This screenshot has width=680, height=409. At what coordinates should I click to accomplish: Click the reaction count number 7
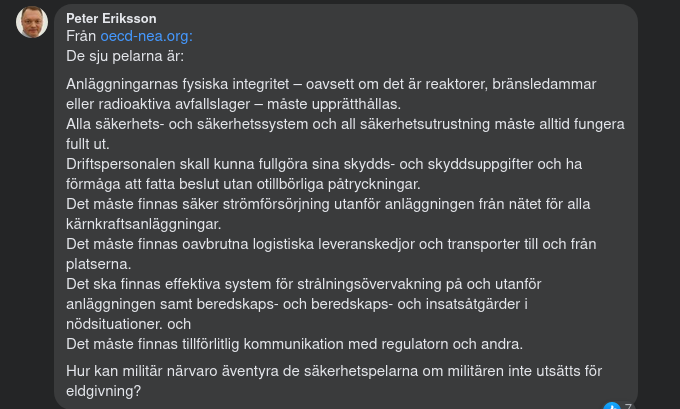click(x=628, y=406)
